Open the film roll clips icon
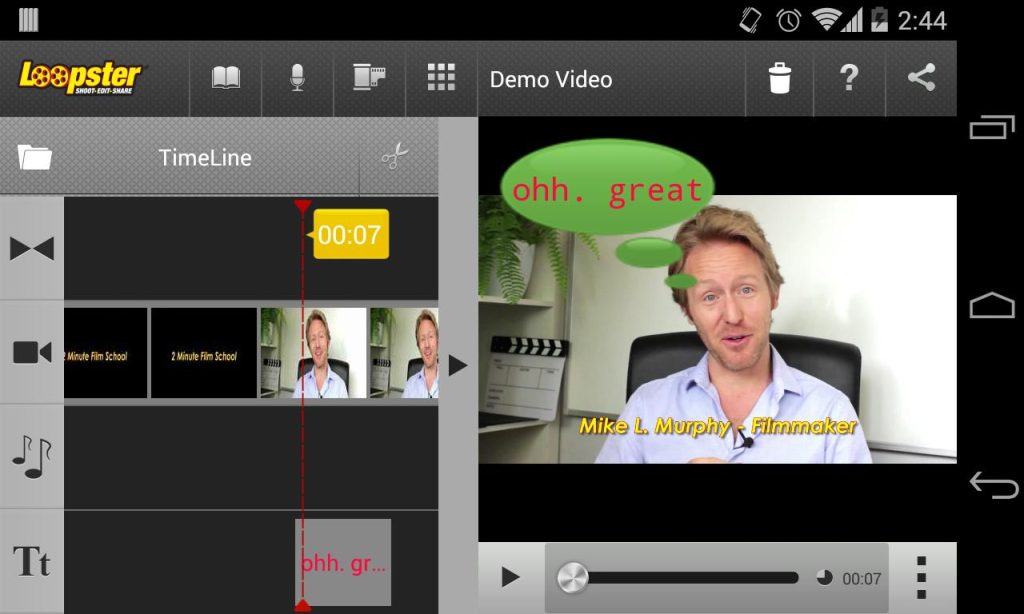 tap(369, 79)
